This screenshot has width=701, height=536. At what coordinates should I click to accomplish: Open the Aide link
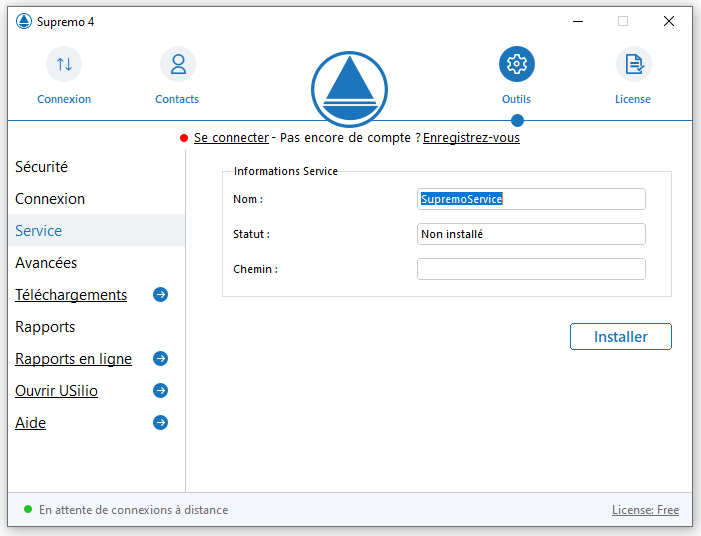(x=30, y=423)
